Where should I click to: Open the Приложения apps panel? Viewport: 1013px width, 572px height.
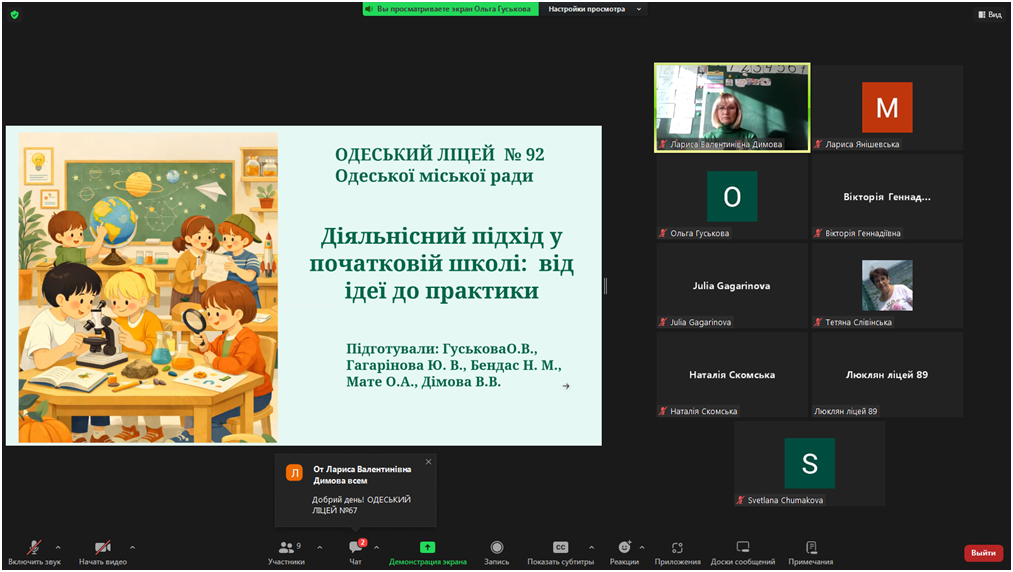pos(677,549)
